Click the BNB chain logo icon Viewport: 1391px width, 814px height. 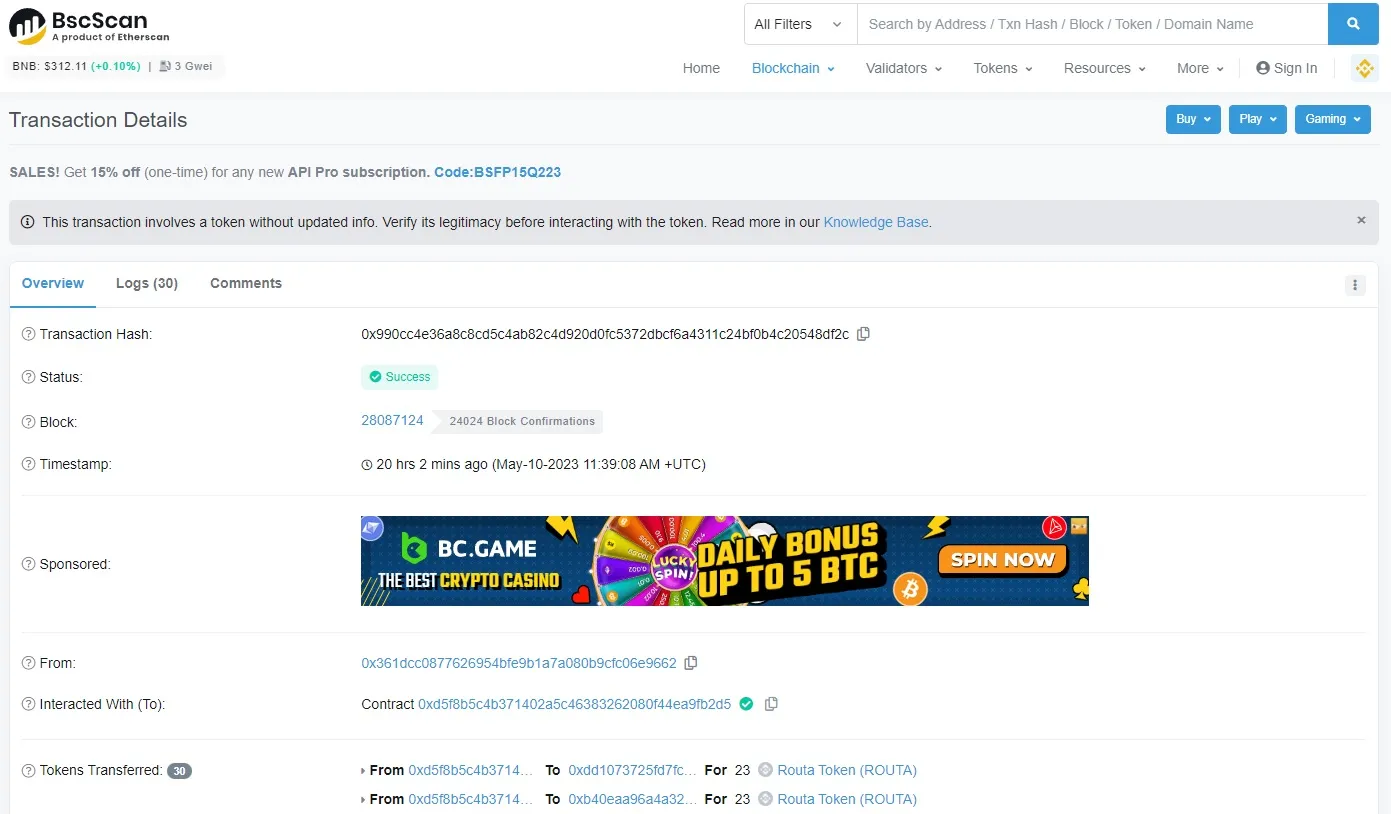coord(1364,68)
